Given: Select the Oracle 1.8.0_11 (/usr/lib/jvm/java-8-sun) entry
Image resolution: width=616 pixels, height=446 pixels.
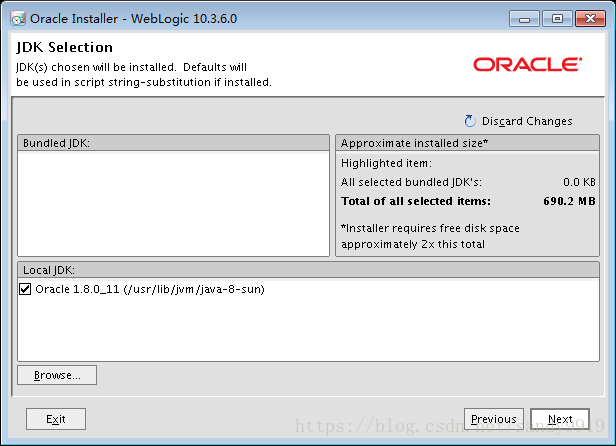Looking at the screenshot, I should (150, 289).
